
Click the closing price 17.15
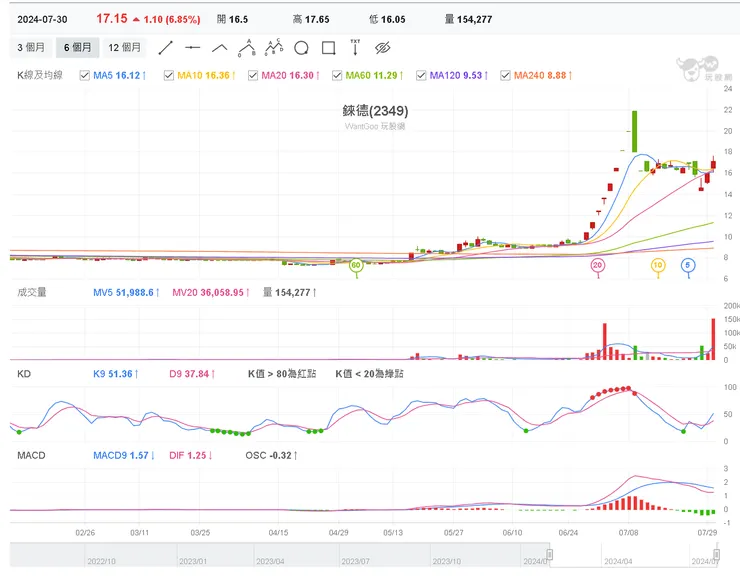click(x=112, y=19)
